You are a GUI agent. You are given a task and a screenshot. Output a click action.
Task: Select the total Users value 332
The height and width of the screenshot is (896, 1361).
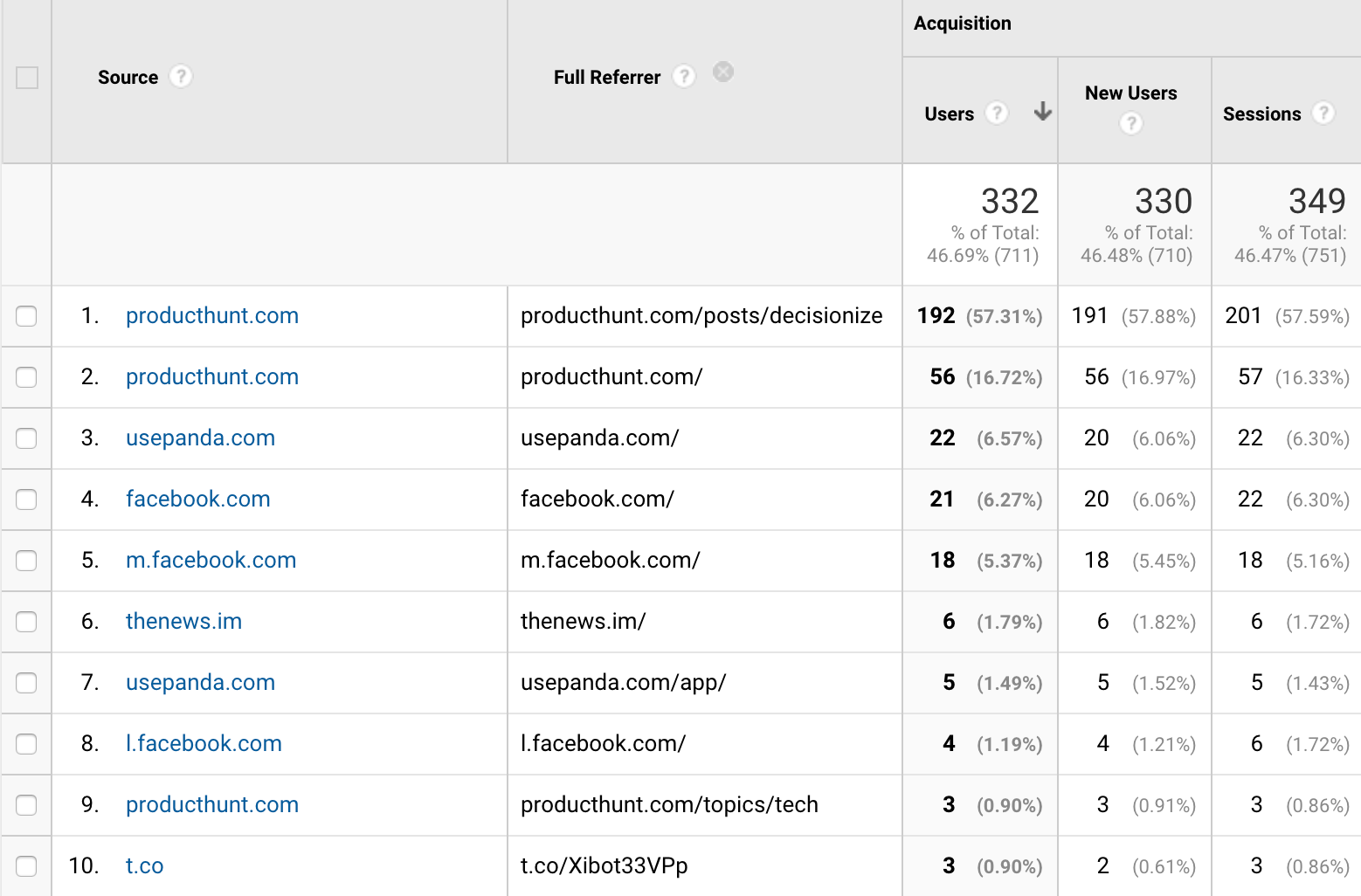[x=1010, y=202]
